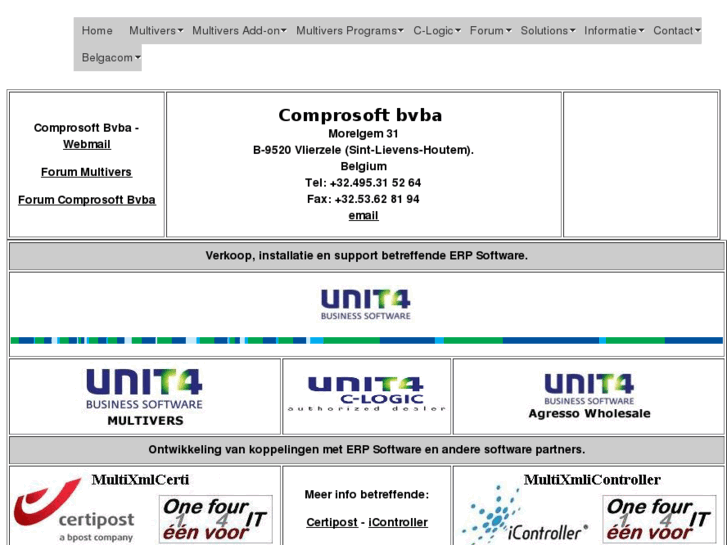Click the Unit4 Business Software banner logo
Screen dimensions: 727x545
[366, 304]
